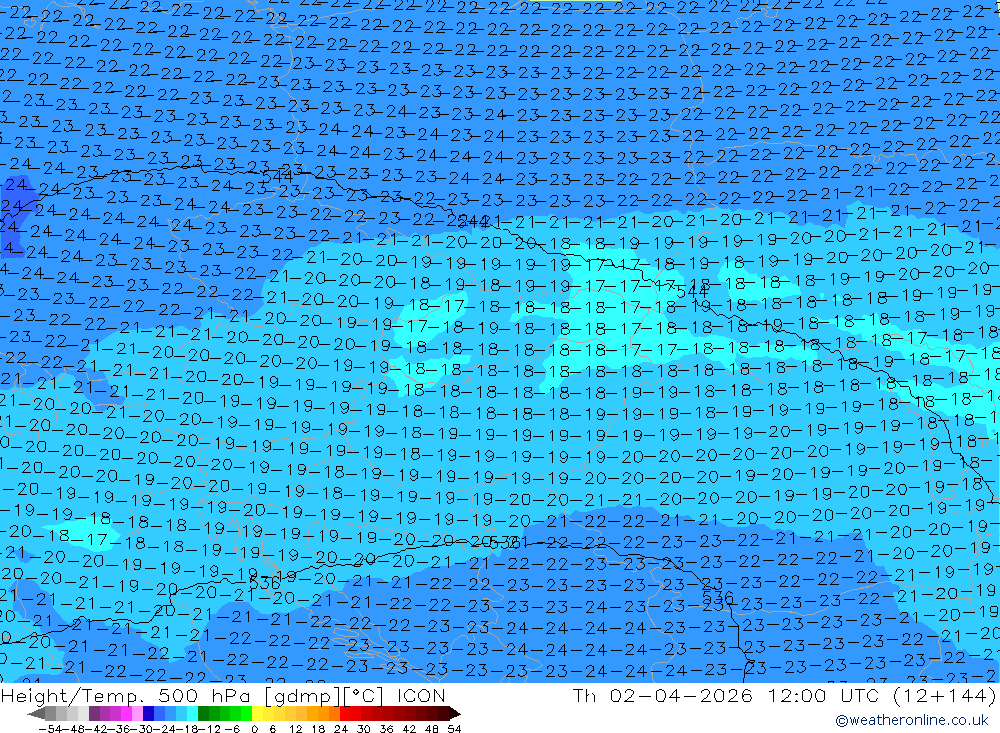Click the "[gdmp][°C]" units label
The width and height of the screenshot is (1000, 733).
pos(326,695)
